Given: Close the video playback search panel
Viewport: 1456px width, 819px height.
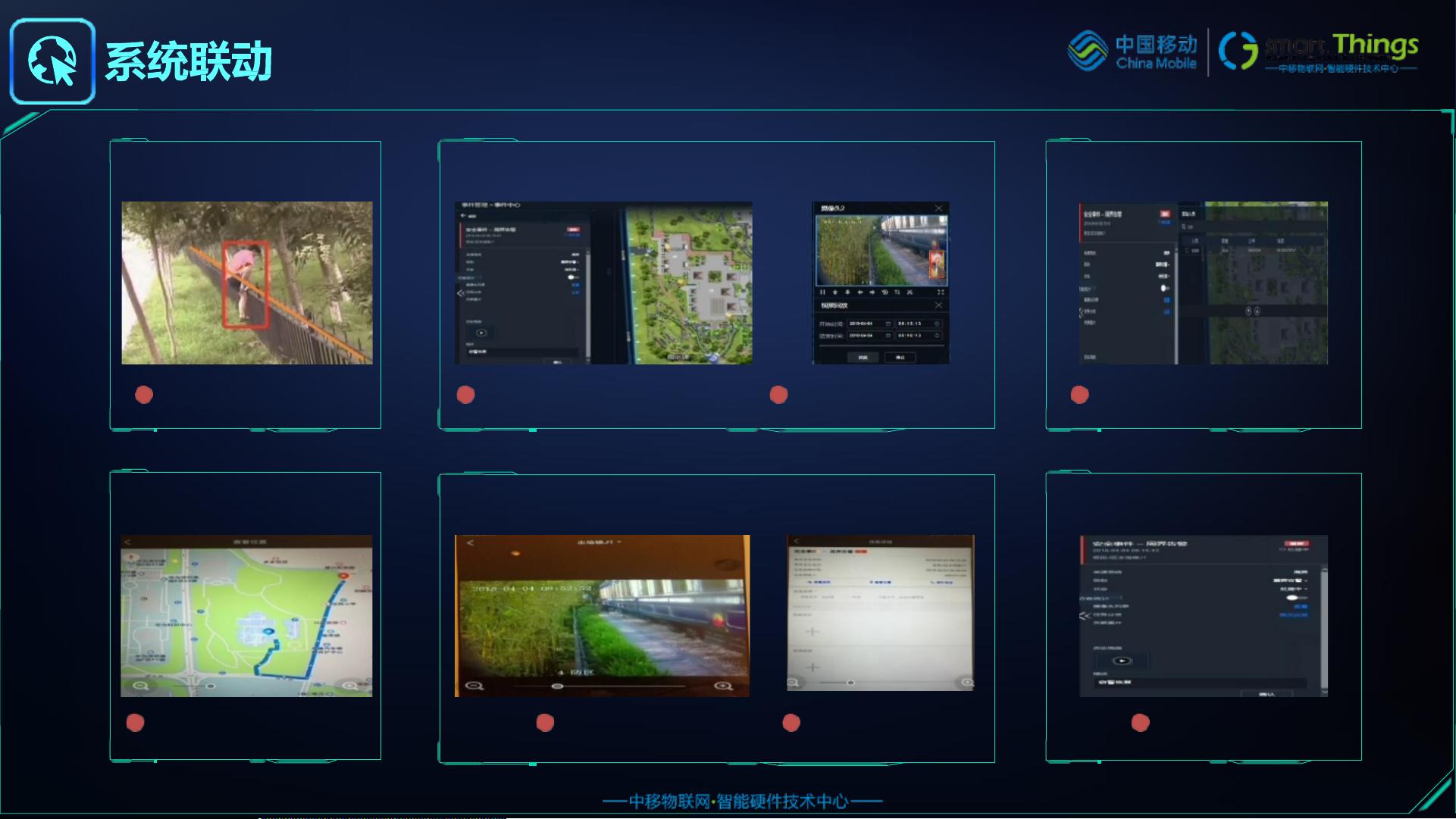Looking at the screenshot, I should point(938,305).
